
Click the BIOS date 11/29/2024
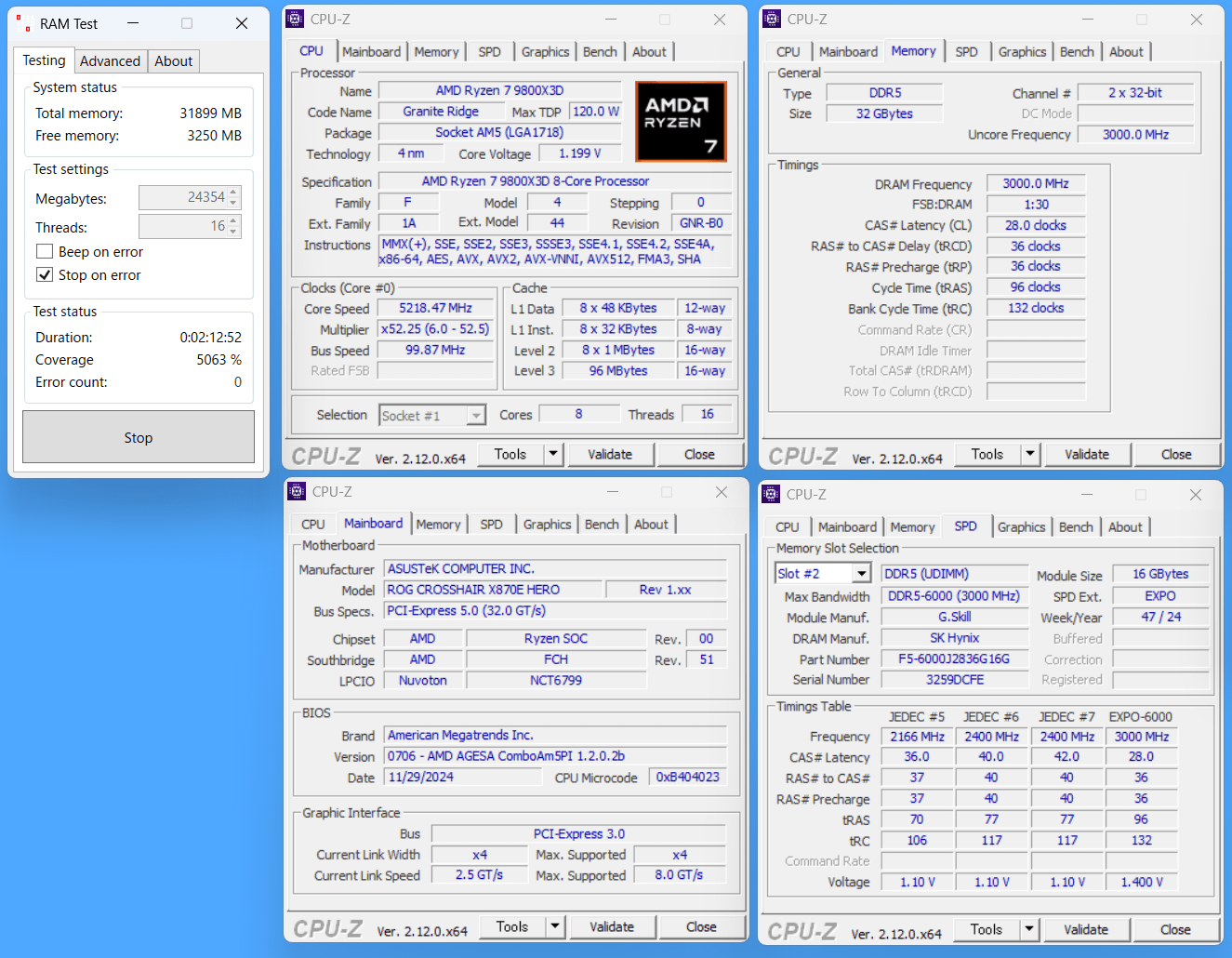(463, 777)
